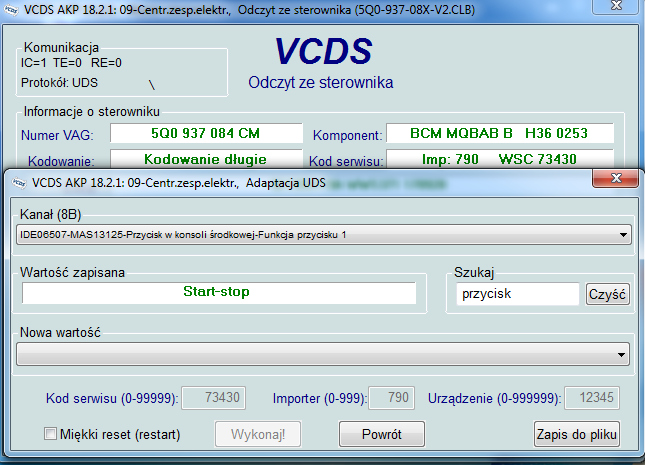Focus the Szukaj search field with przycisk
Screen dimensions: 645x465
pos(517,294)
